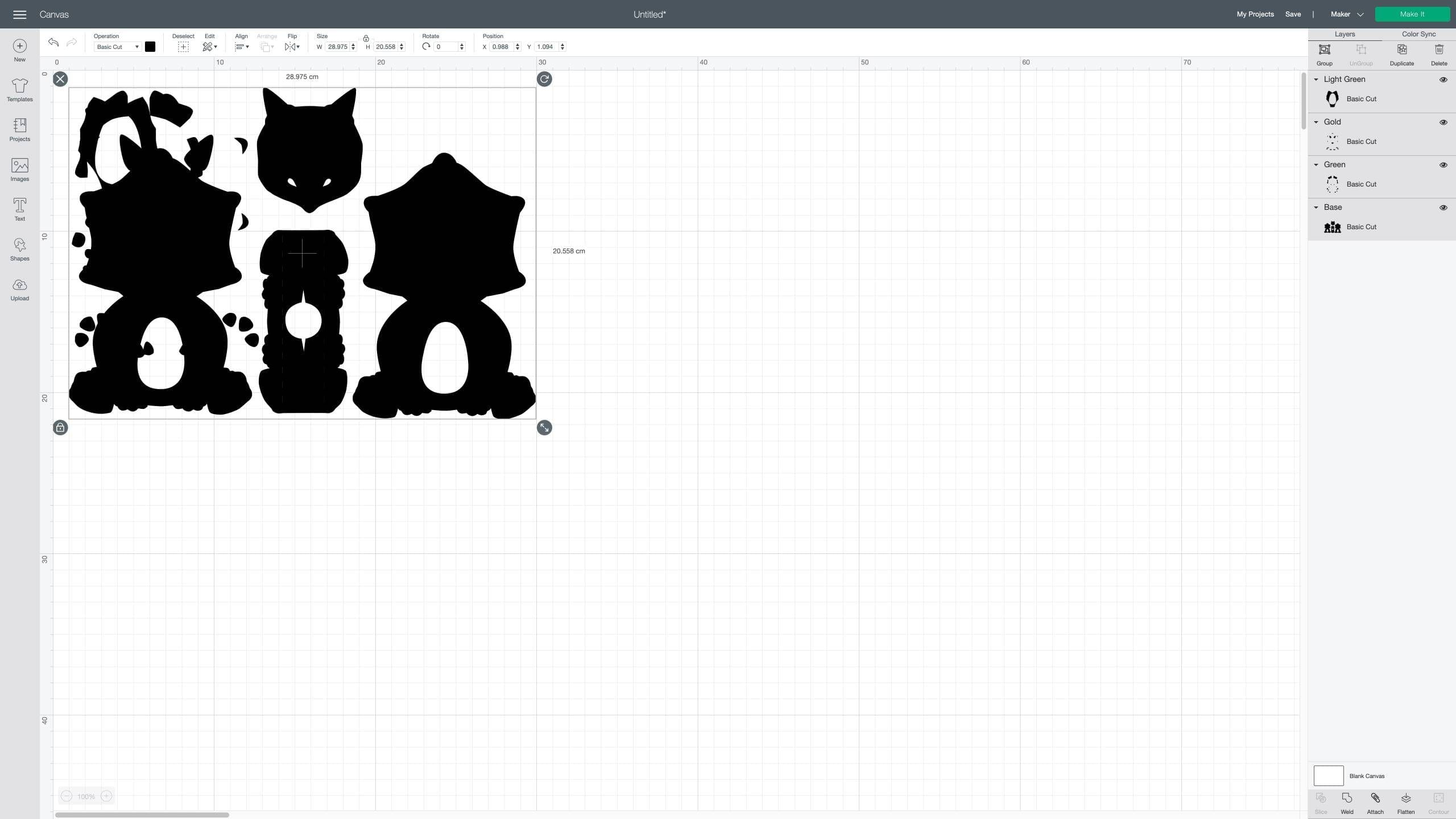Click the X position input field
The height and width of the screenshot is (819, 1456).
pos(501,47)
